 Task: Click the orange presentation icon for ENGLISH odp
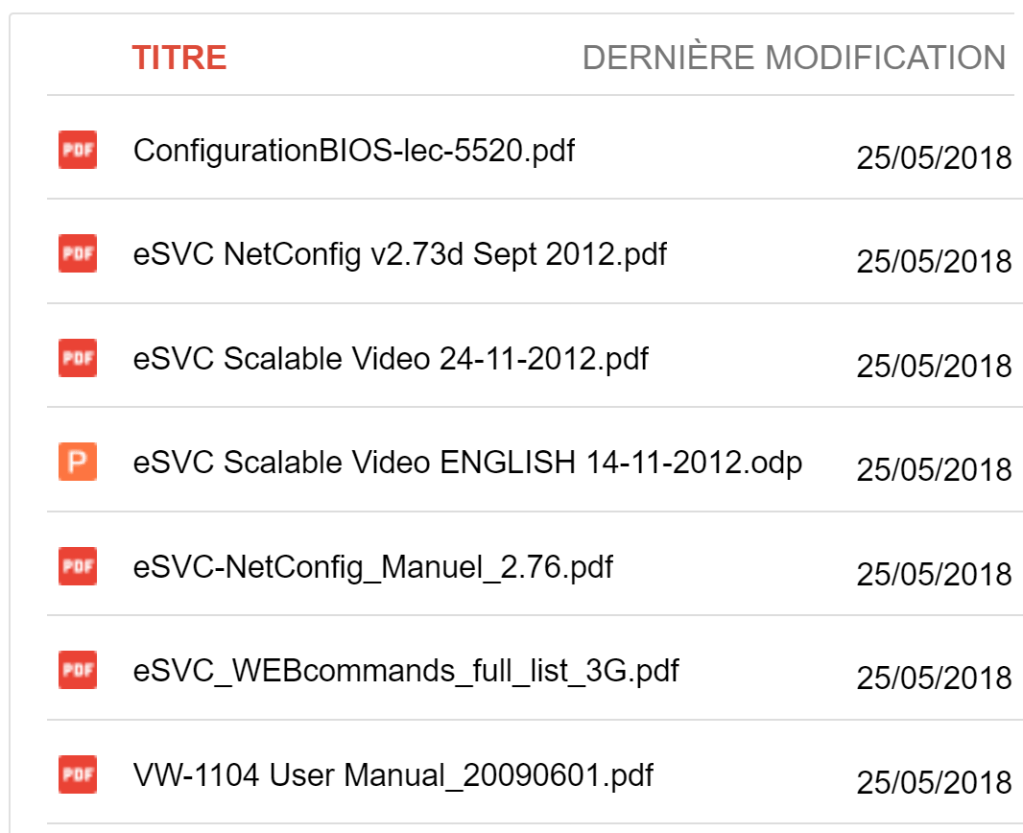point(77,462)
